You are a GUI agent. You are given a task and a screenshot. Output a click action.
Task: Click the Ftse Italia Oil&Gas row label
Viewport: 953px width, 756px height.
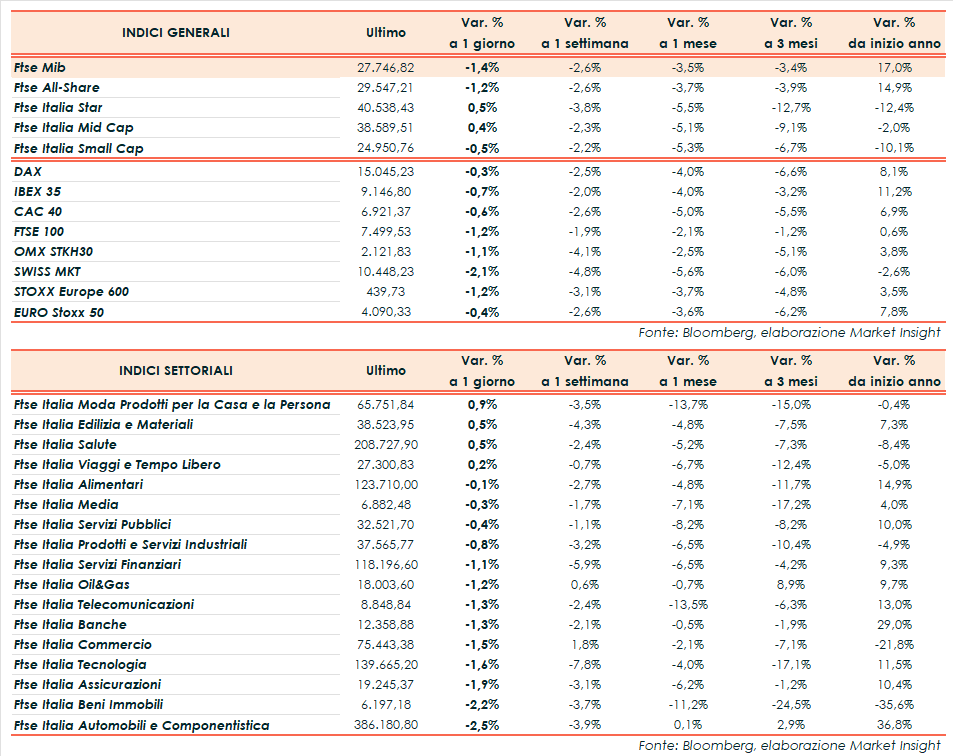(x=72, y=584)
